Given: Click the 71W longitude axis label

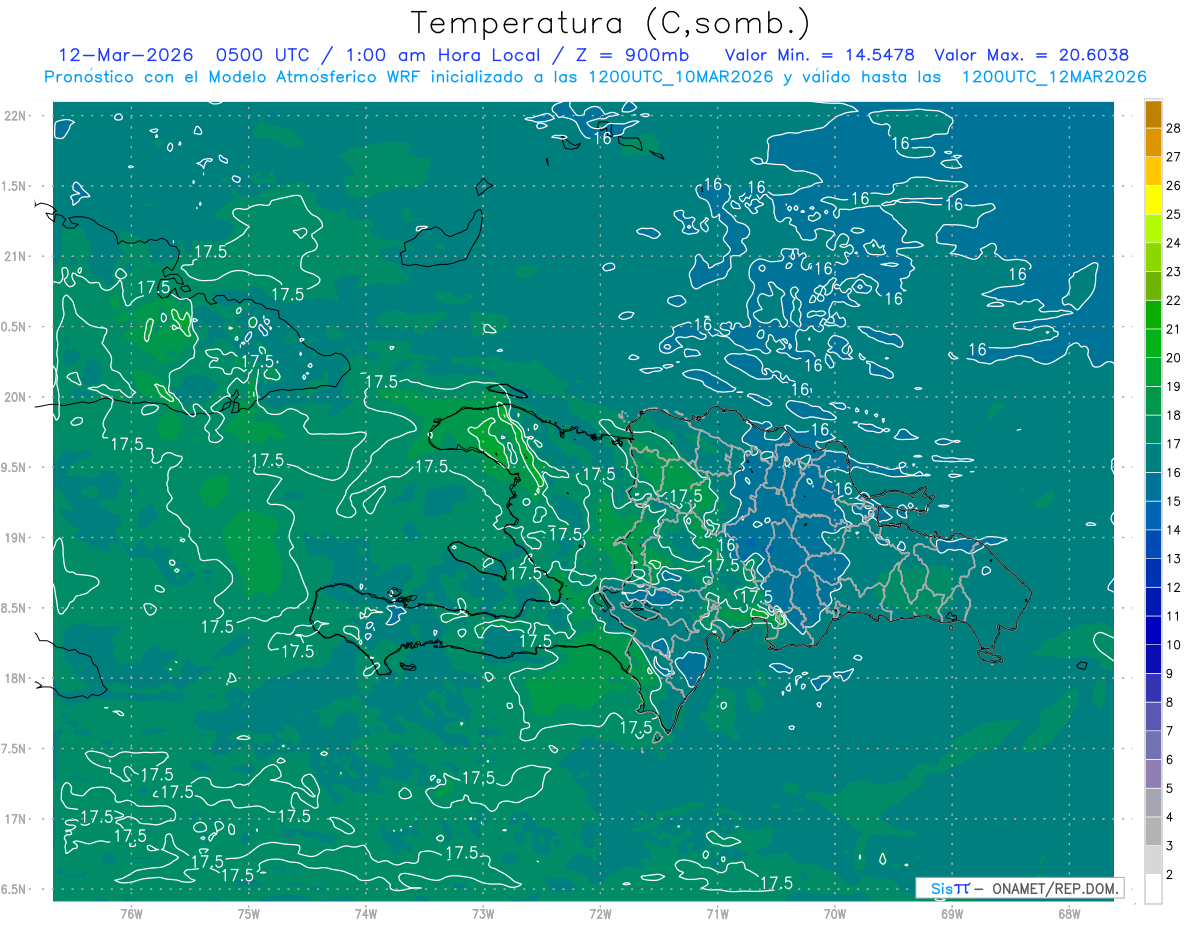Looking at the screenshot, I should 717,914.
